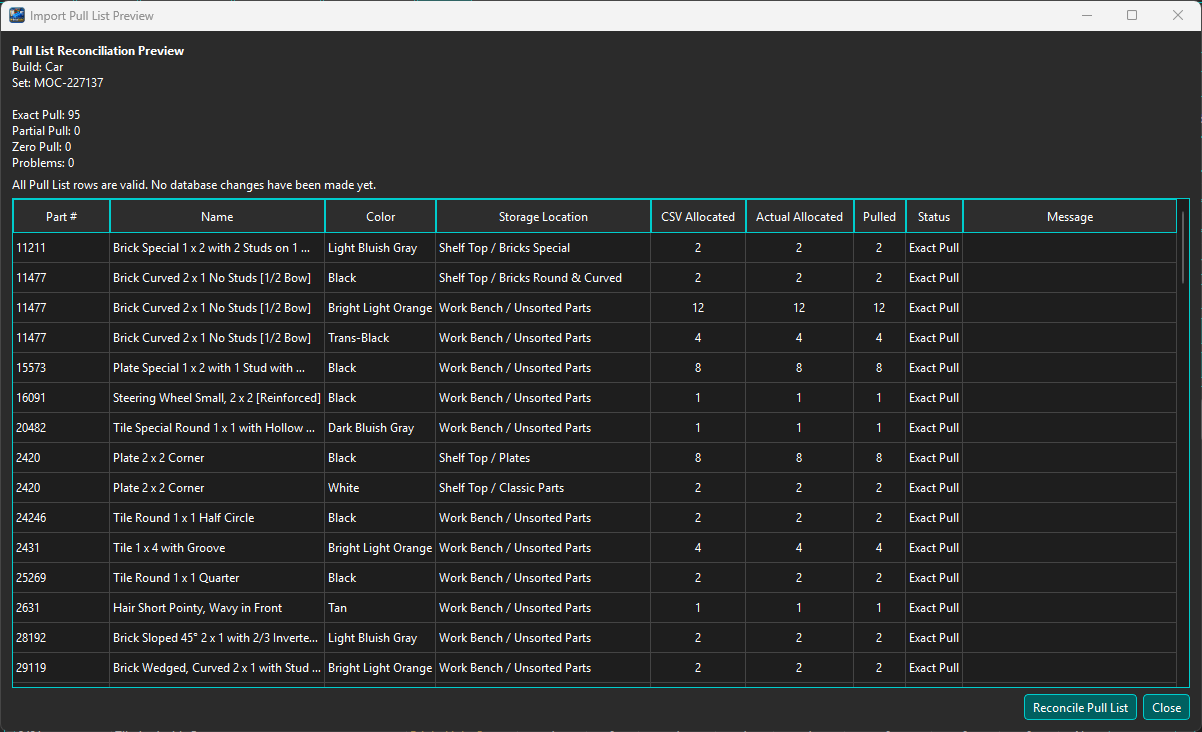Sort by Part # column header

point(62,217)
